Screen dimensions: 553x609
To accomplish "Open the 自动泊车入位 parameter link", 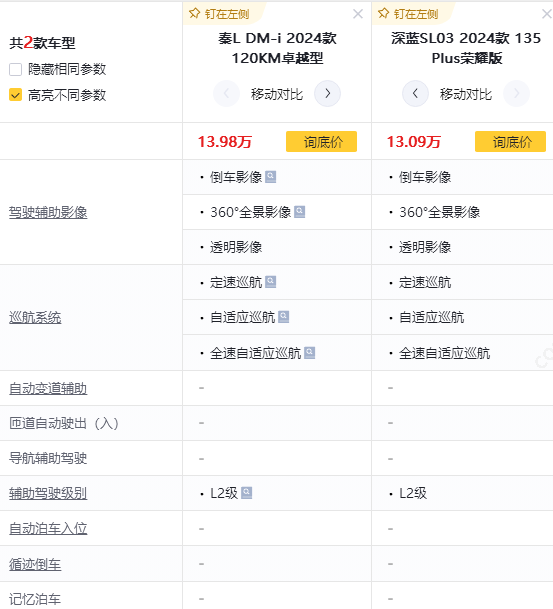I will (48, 528).
